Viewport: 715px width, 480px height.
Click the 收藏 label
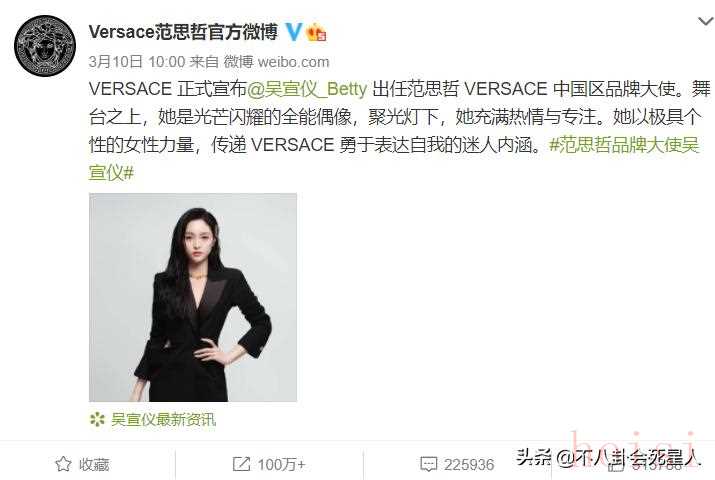point(94,465)
